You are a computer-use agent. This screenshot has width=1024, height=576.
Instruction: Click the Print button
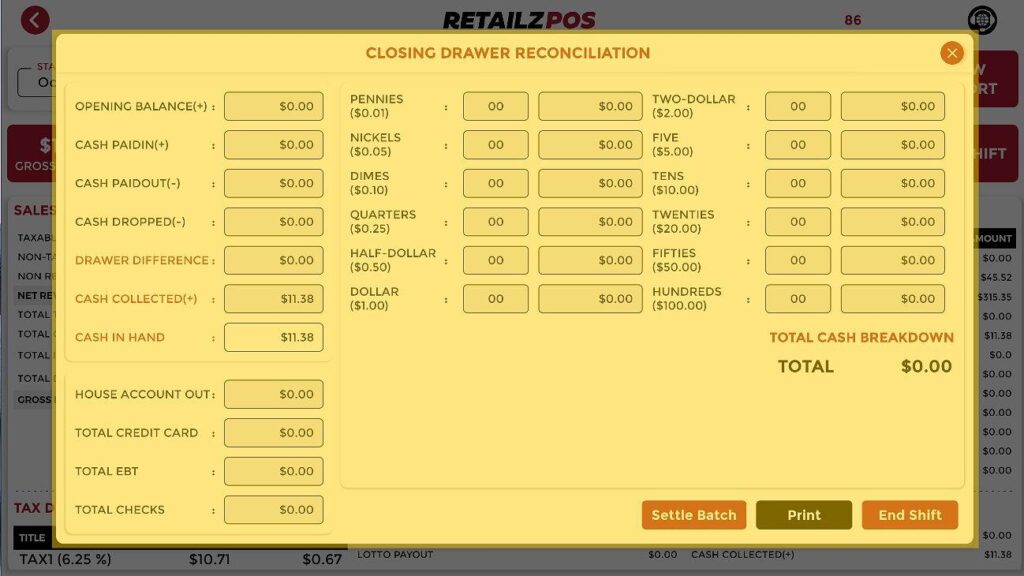[803, 515]
